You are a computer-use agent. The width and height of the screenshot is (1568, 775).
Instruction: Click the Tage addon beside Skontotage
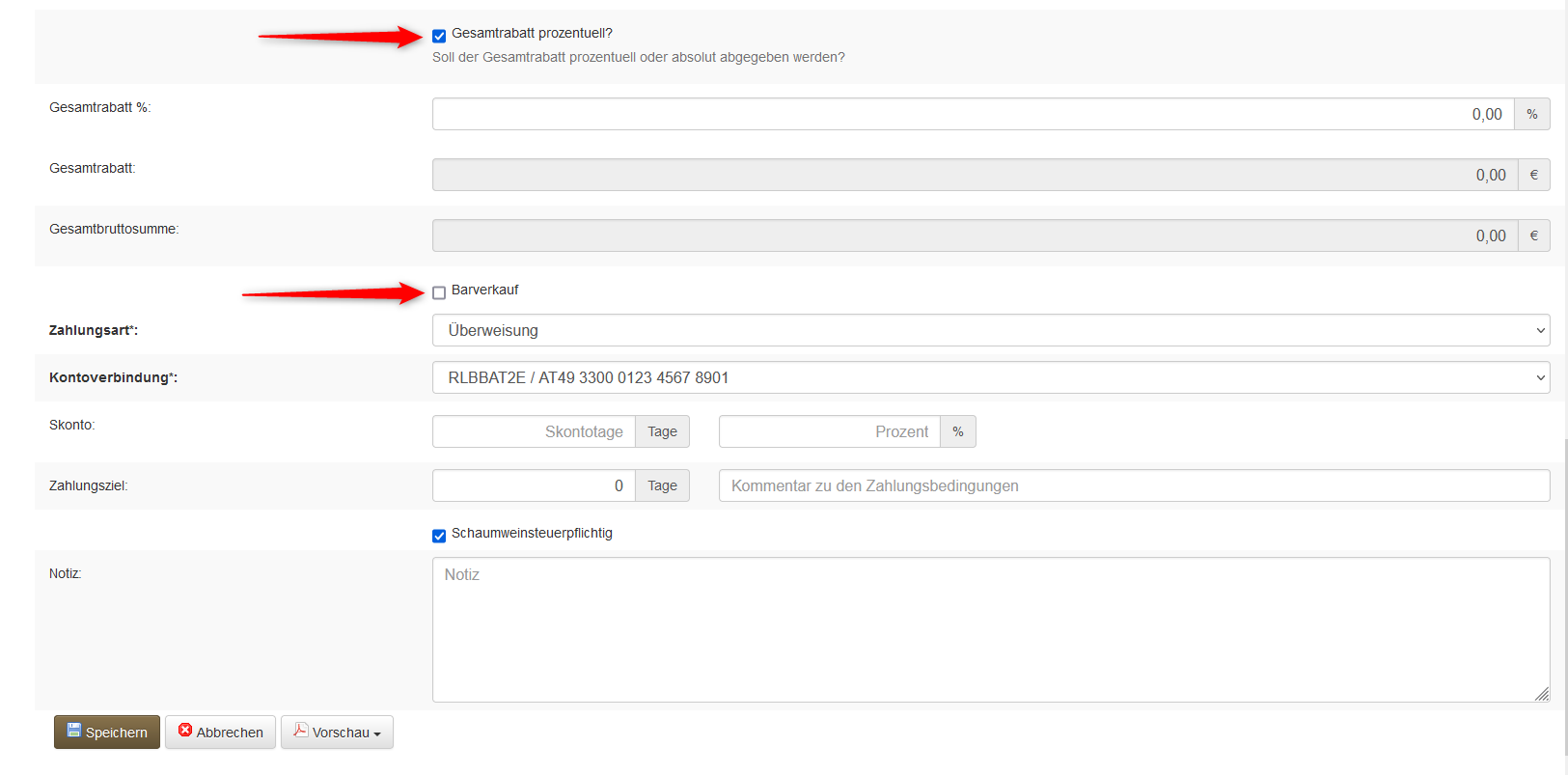(x=662, y=431)
